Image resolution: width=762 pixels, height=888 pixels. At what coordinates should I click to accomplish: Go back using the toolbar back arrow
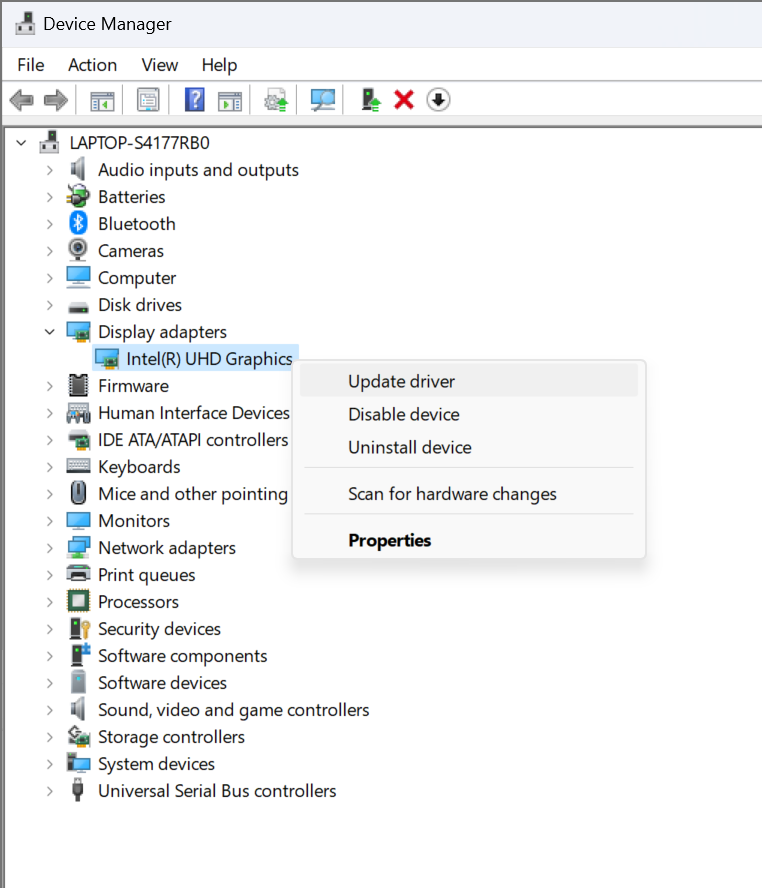click(22, 100)
